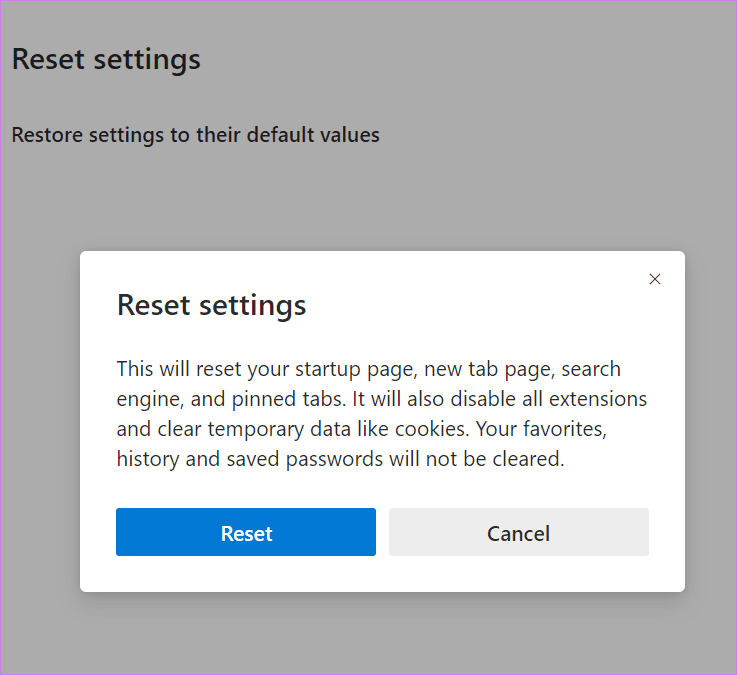Close the dialog with the X icon
Viewport: 737px width, 675px height.
tap(655, 279)
